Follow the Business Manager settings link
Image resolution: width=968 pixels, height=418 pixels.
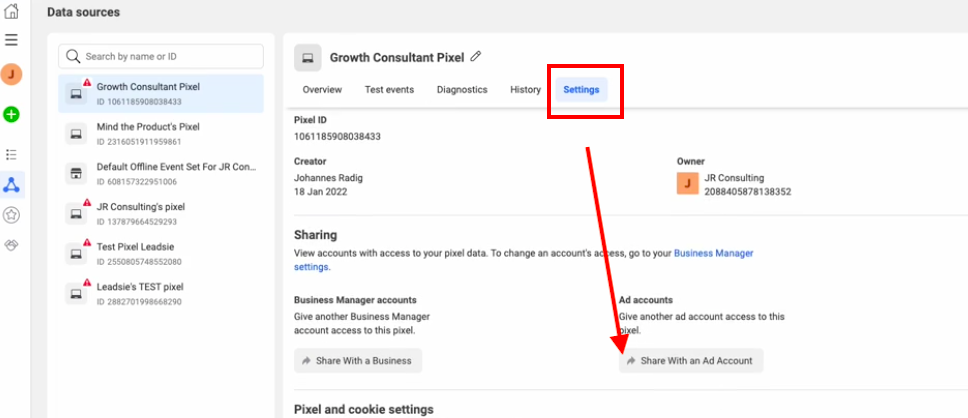tap(524, 261)
